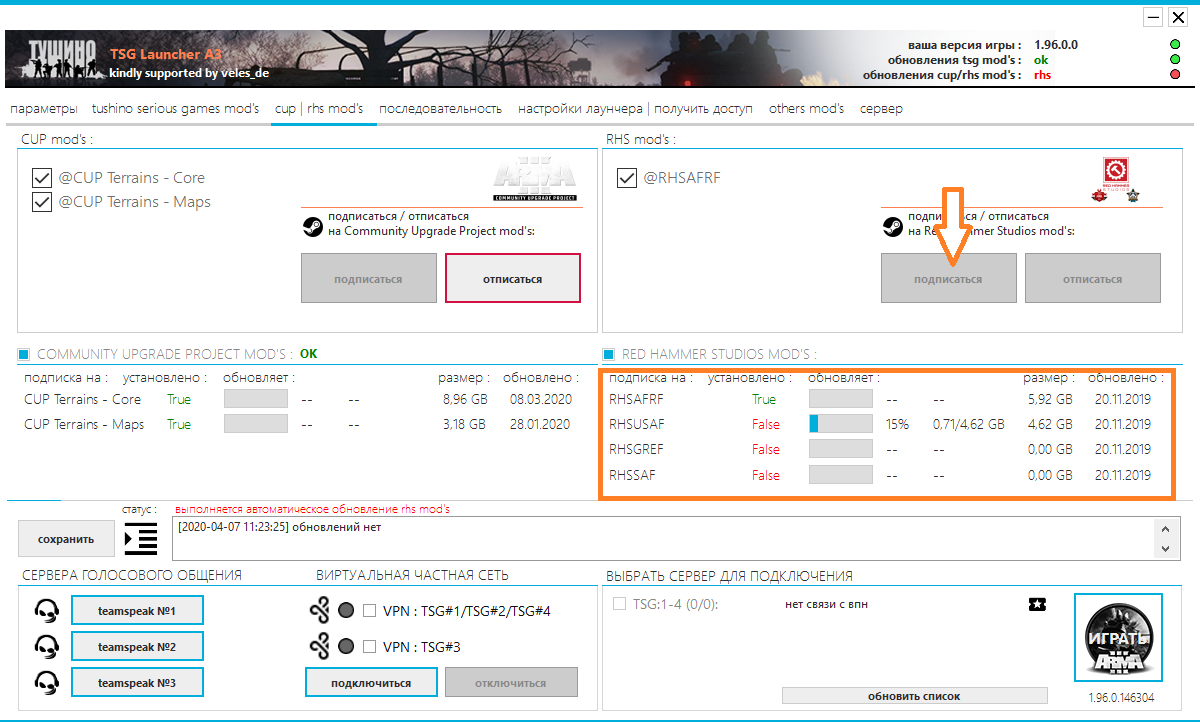Screen dimensions: 1200x722
Task: Enable the VPN: TSG#3 checkbox
Action: [369, 647]
